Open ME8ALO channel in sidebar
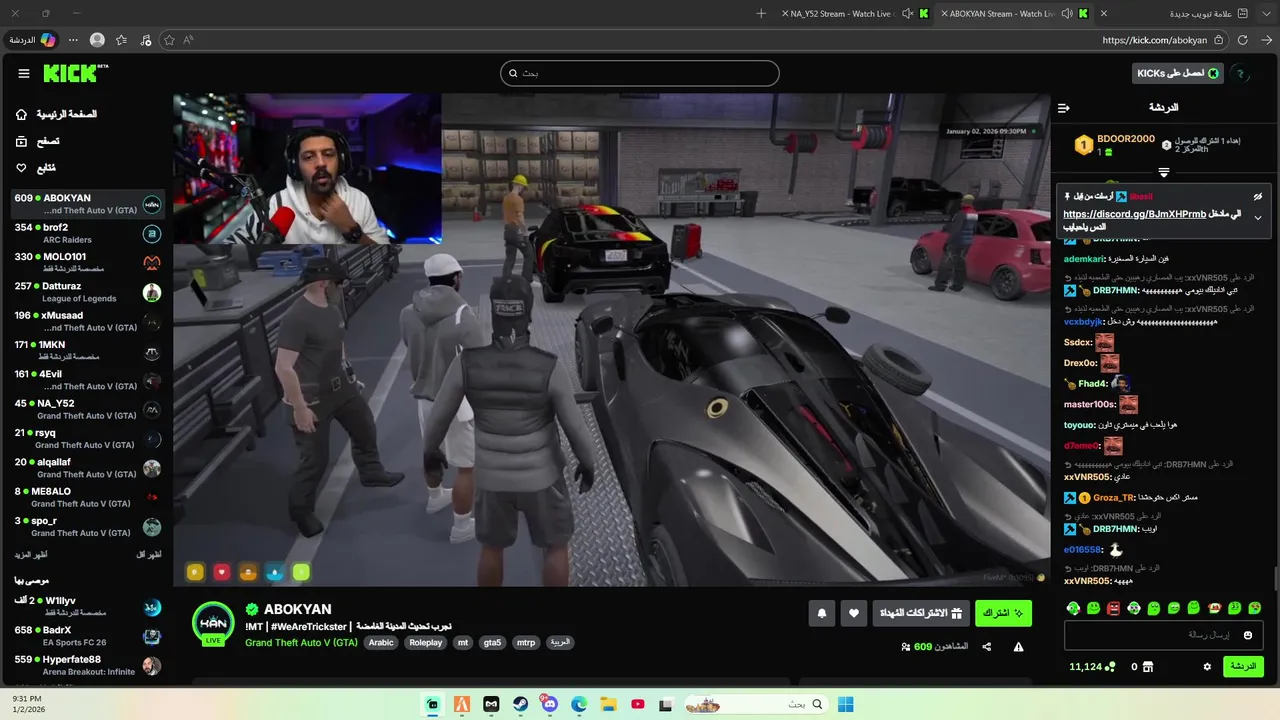This screenshot has height=720, width=1280. (87, 497)
